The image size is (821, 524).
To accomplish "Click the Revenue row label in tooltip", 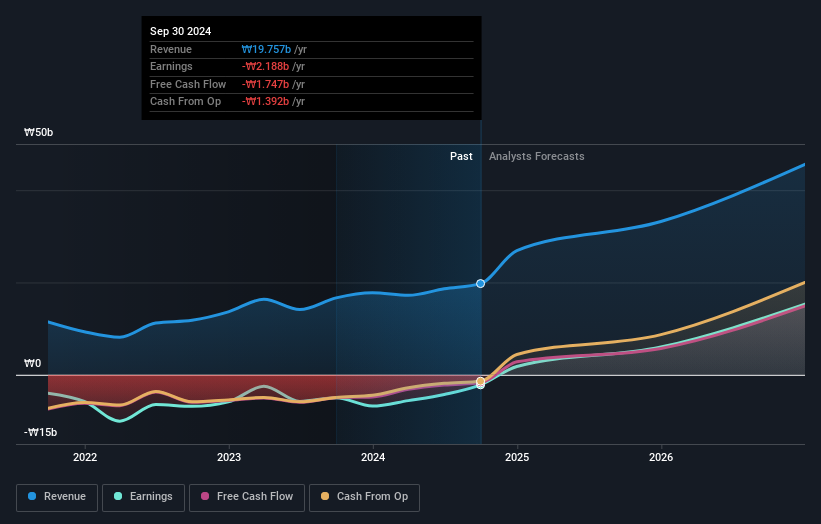I will tap(171, 49).
